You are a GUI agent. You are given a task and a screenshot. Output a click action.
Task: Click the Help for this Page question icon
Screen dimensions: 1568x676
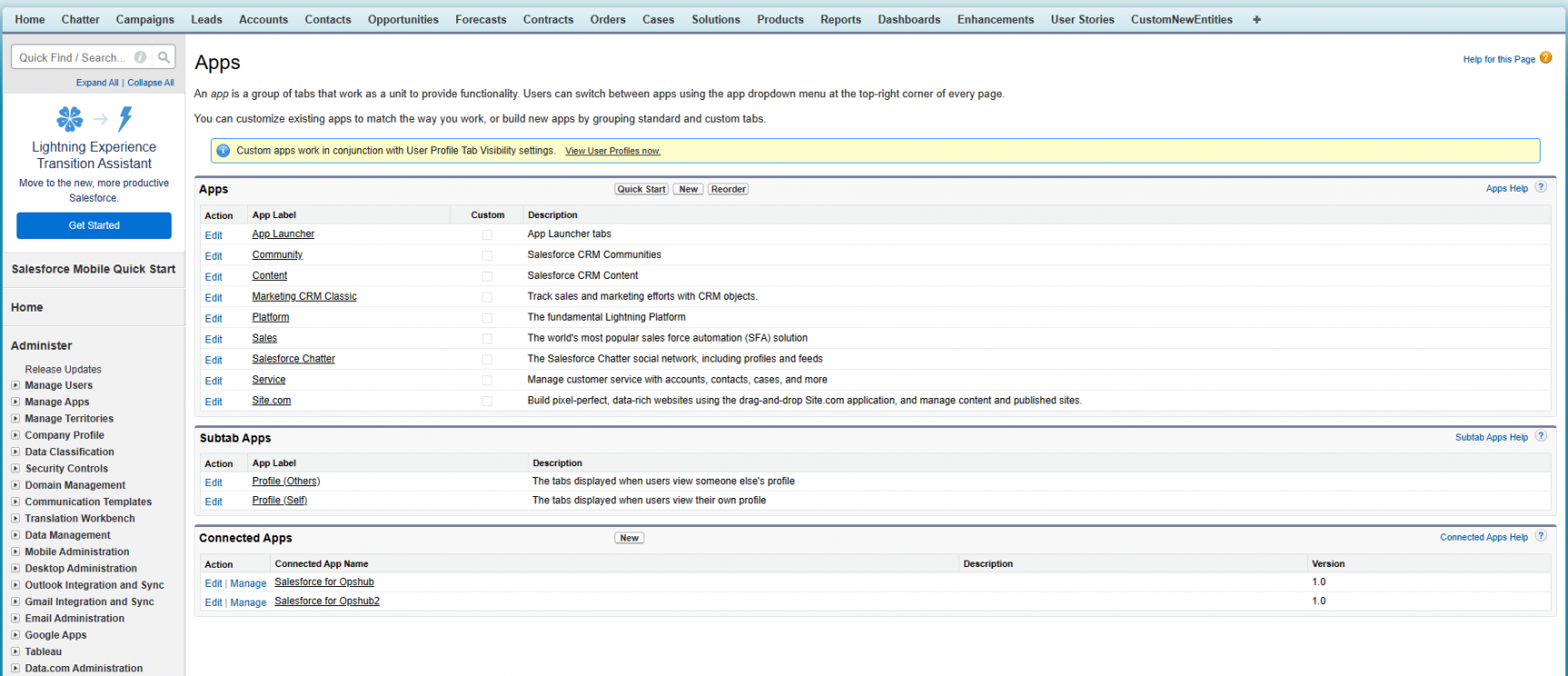tap(1545, 58)
